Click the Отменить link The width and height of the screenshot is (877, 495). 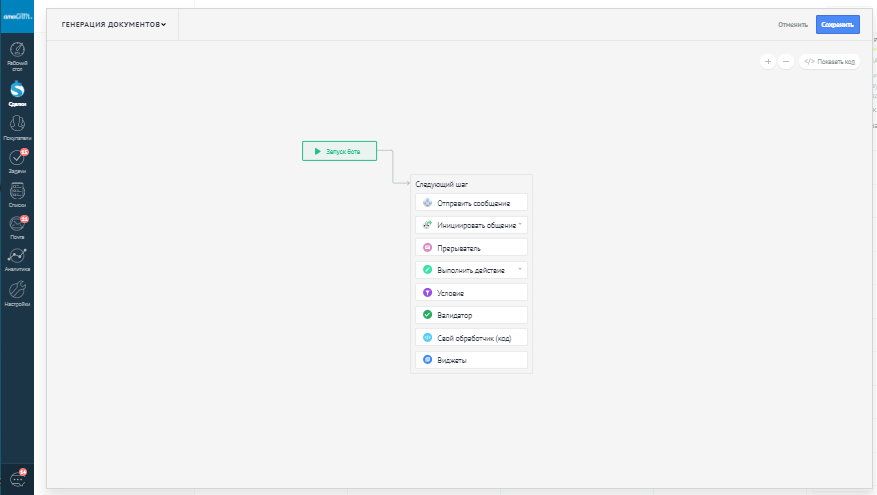[x=793, y=25]
